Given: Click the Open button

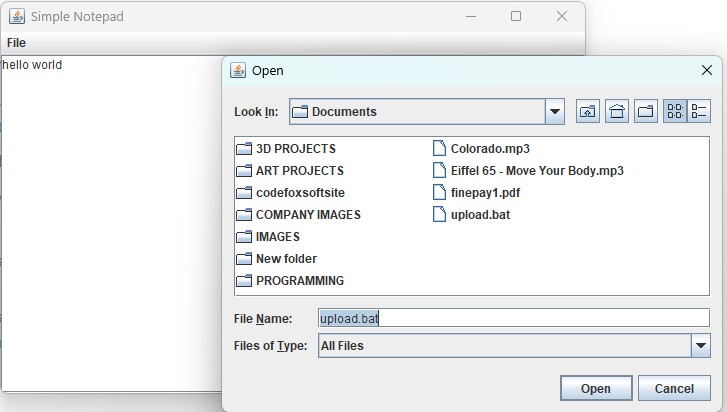Looking at the screenshot, I should 596,388.
